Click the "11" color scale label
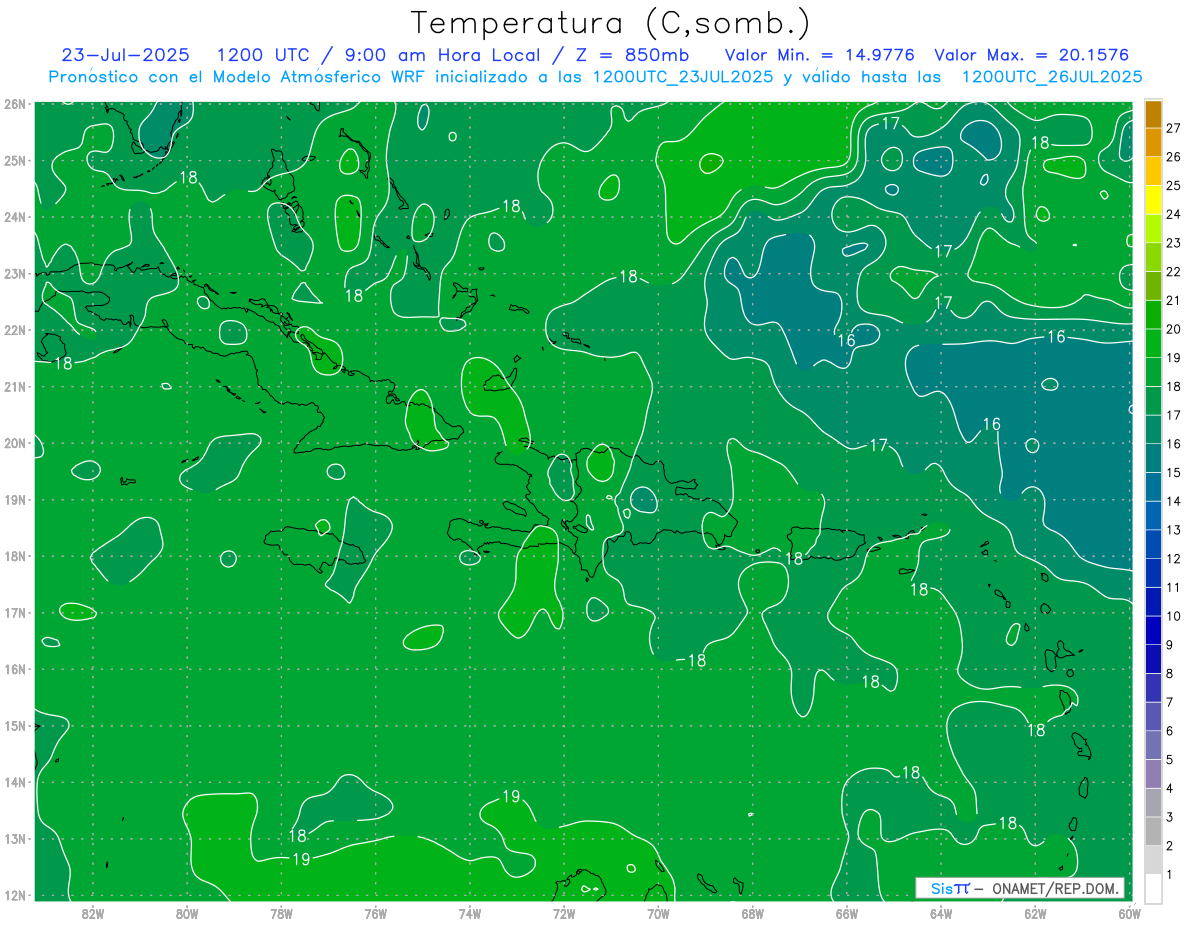The height and width of the screenshot is (927, 1200). (1174, 587)
